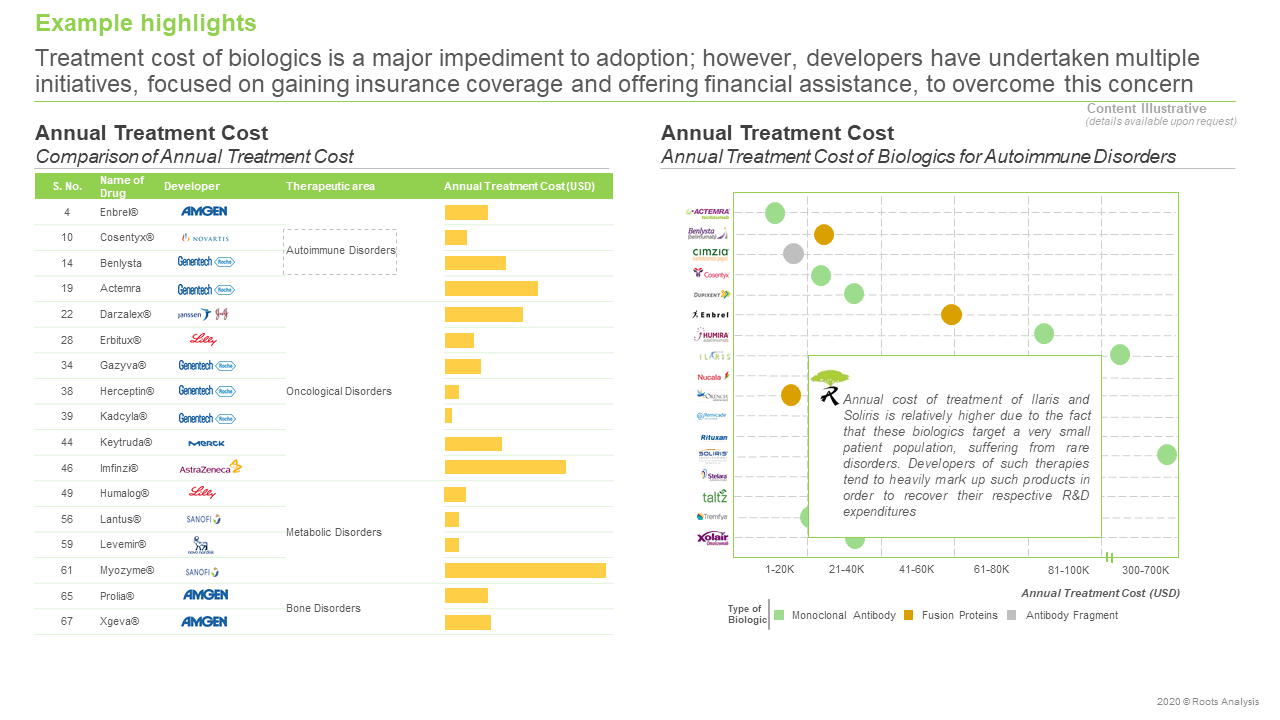The width and height of the screenshot is (1280, 720).
Task: Click the Enbrel logo on the chart axis
Action: [x=710, y=315]
